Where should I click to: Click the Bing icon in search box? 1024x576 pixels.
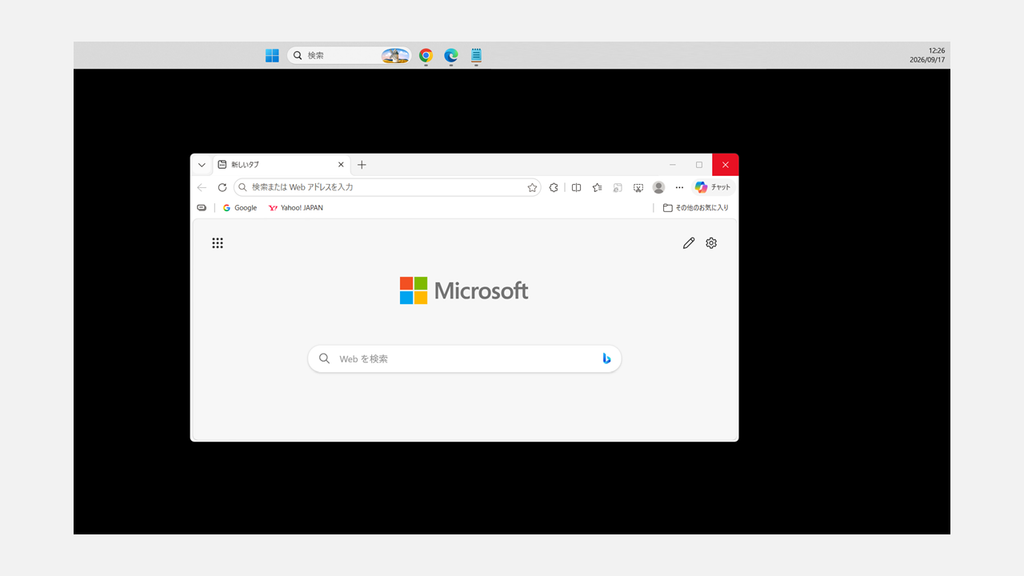(x=606, y=359)
